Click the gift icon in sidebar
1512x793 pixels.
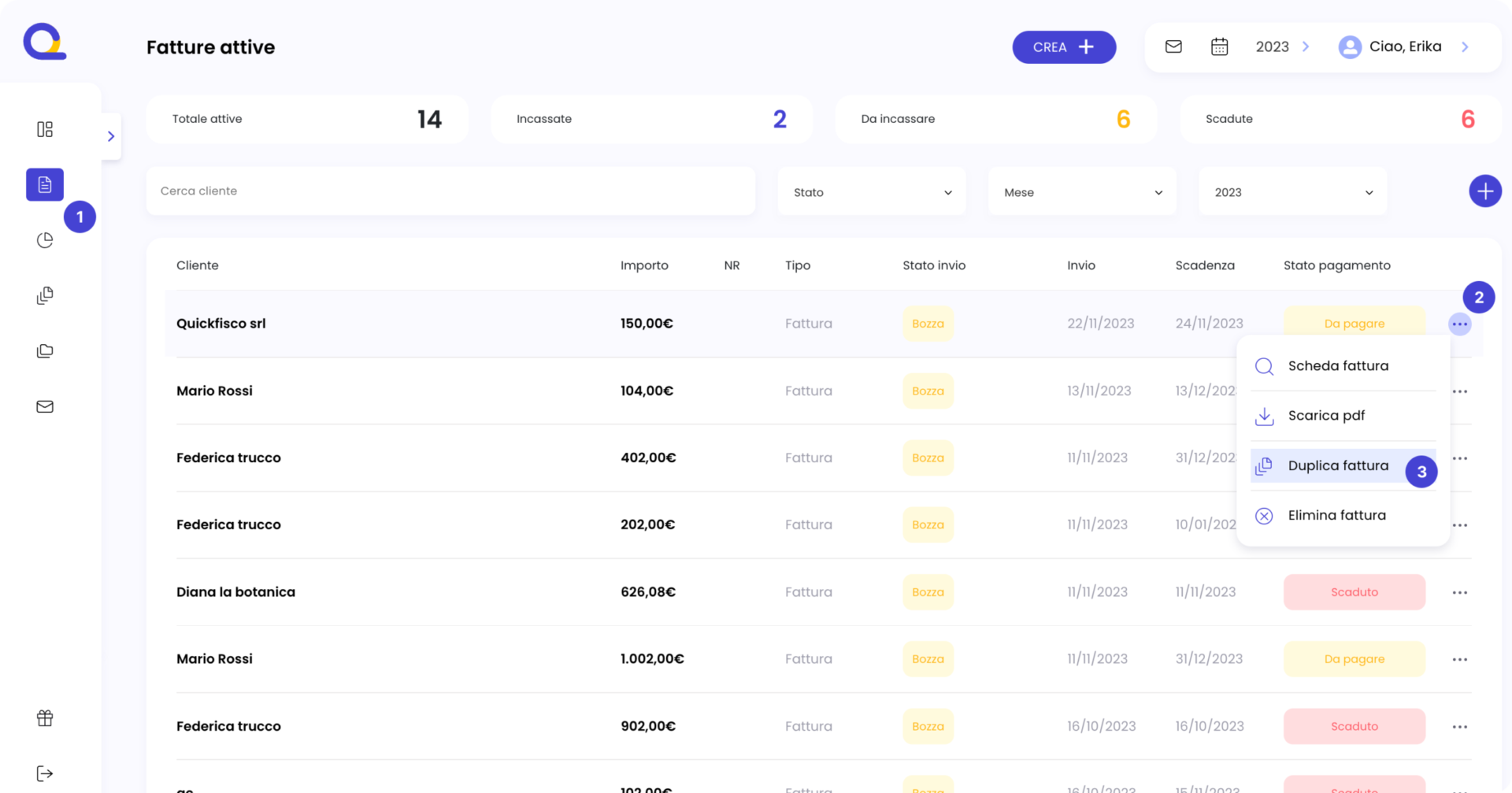pyautogui.click(x=45, y=717)
